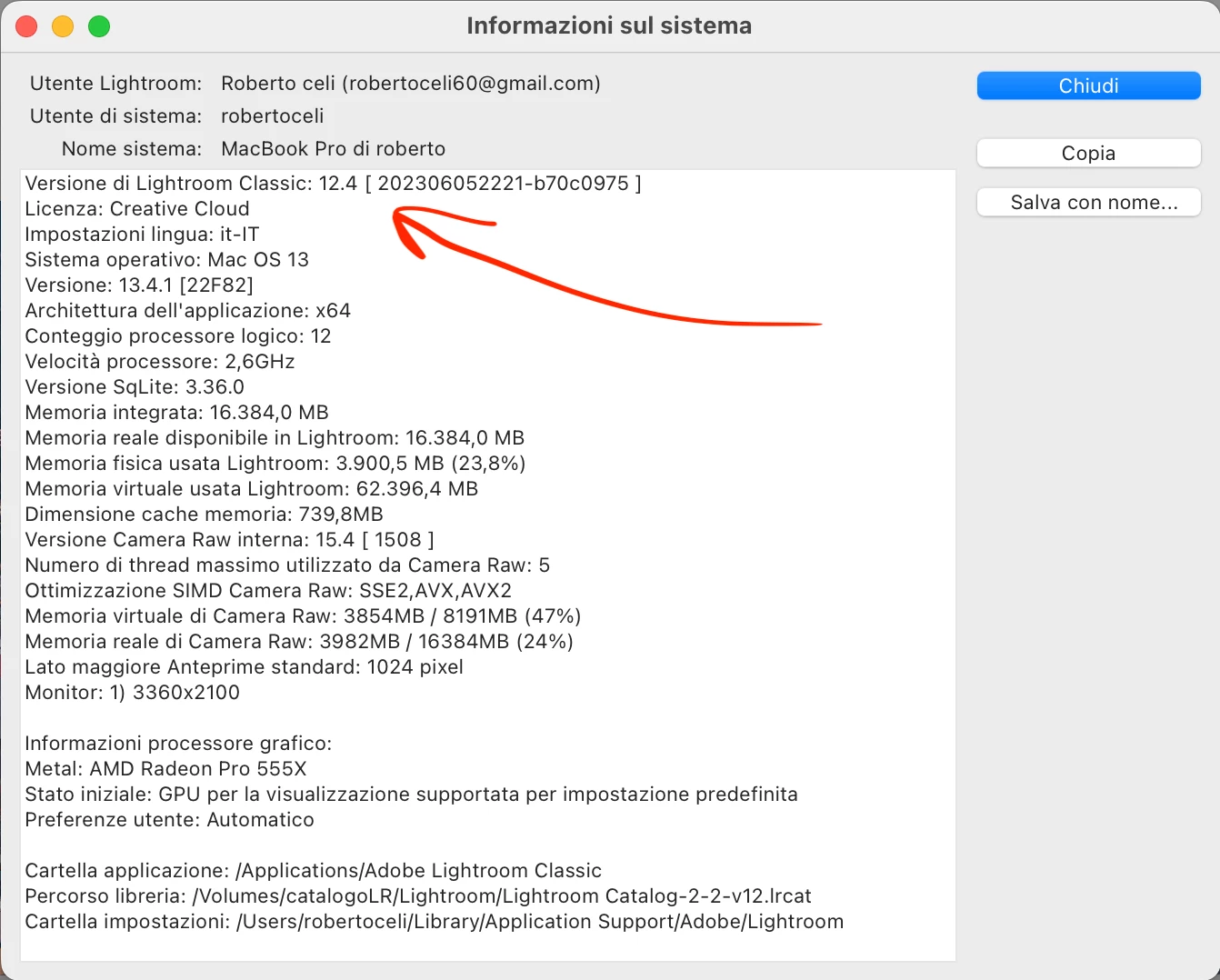Close the window using the red button

[x=26, y=26]
